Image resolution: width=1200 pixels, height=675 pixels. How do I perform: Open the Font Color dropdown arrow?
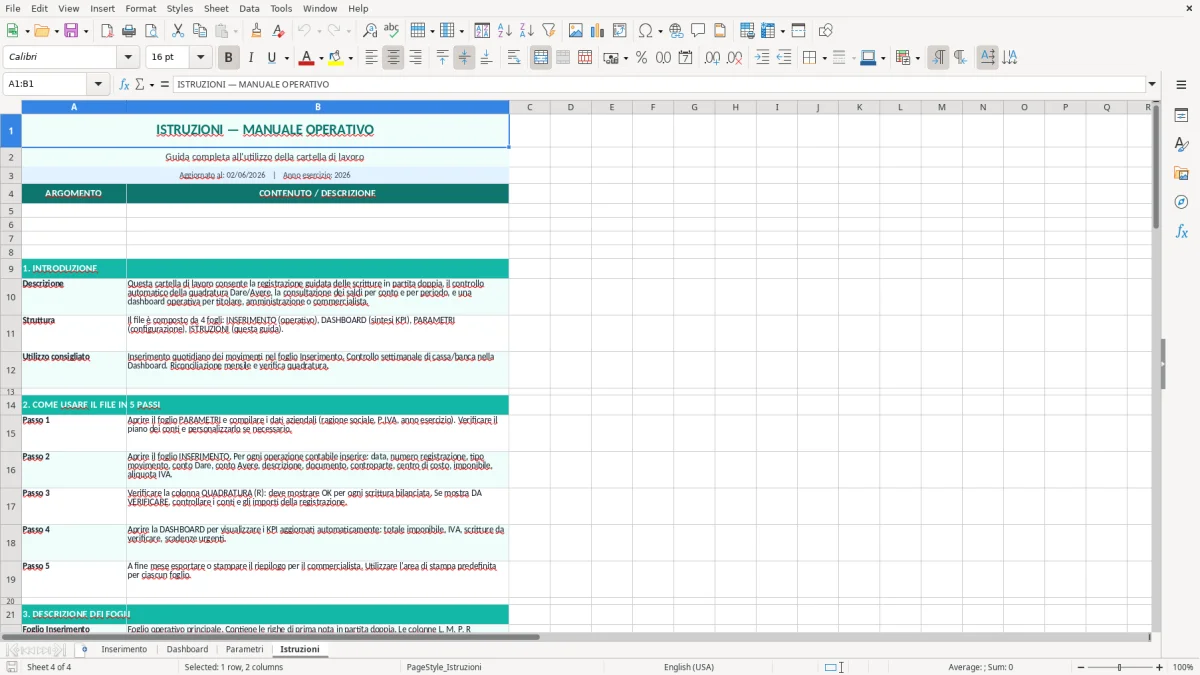(x=321, y=58)
